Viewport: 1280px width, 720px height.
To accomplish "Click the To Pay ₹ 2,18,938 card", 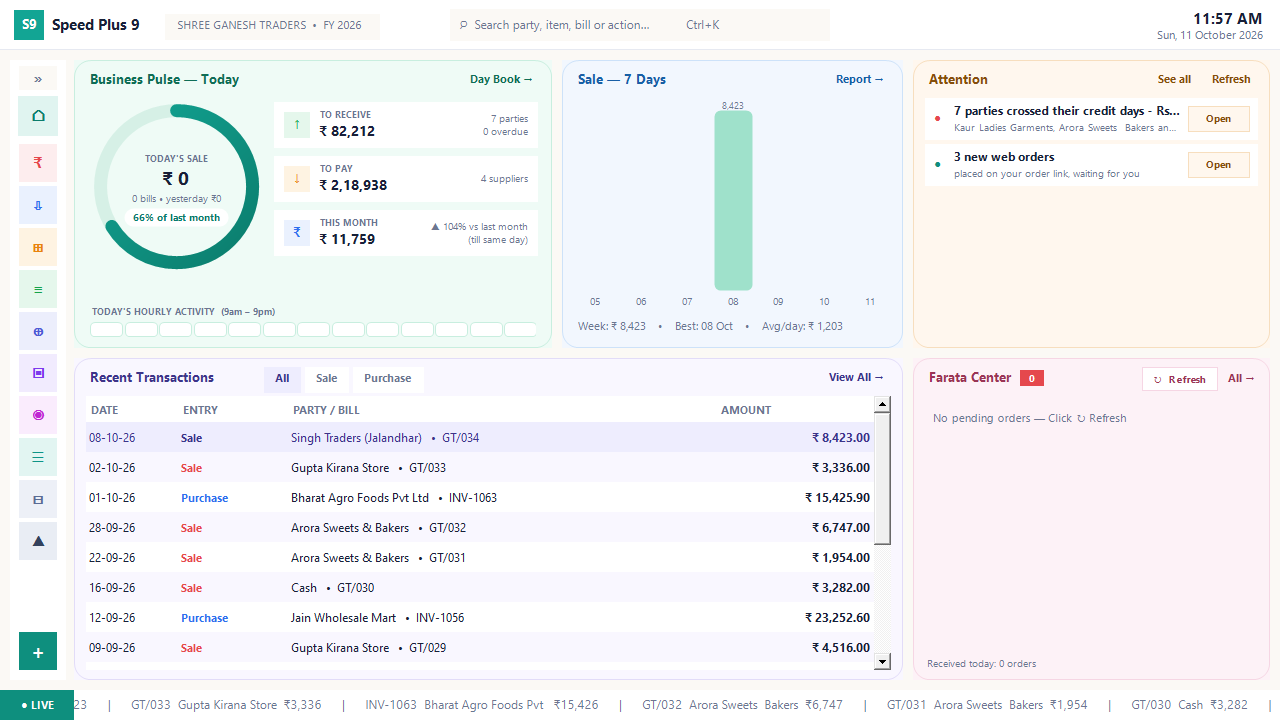I will 406,179.
